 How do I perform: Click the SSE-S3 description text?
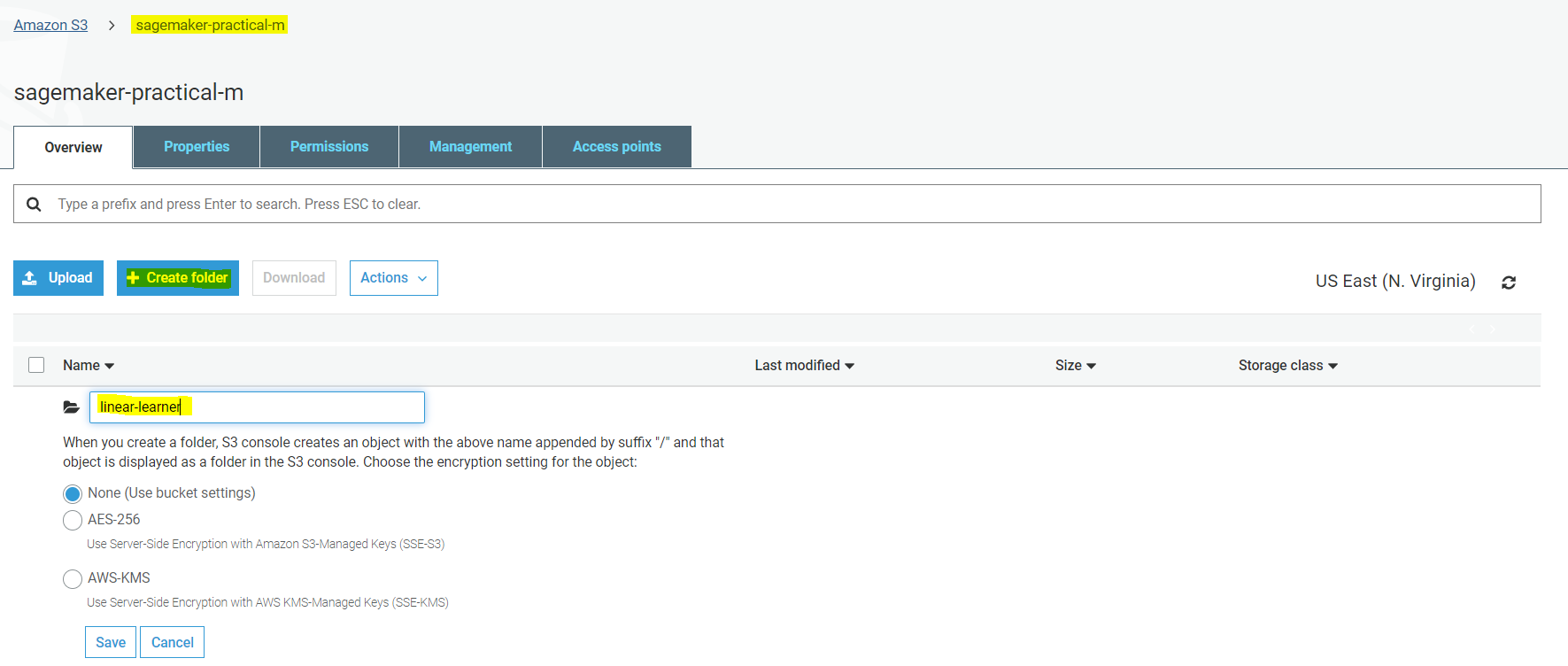tap(266, 545)
